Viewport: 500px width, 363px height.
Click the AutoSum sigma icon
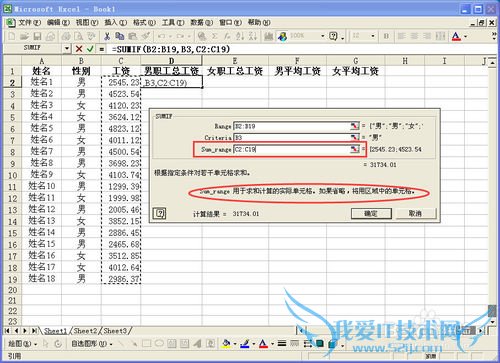pos(215,36)
